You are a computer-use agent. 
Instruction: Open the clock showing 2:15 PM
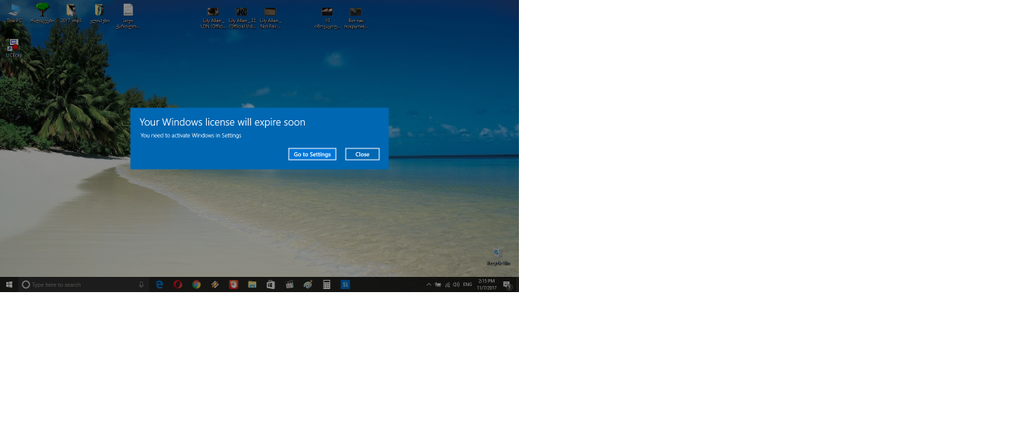[487, 285]
